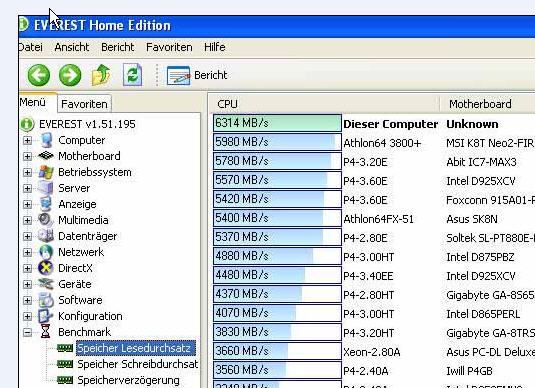Open the Datei menu
The width and height of the screenshot is (535, 388).
pos(31,47)
